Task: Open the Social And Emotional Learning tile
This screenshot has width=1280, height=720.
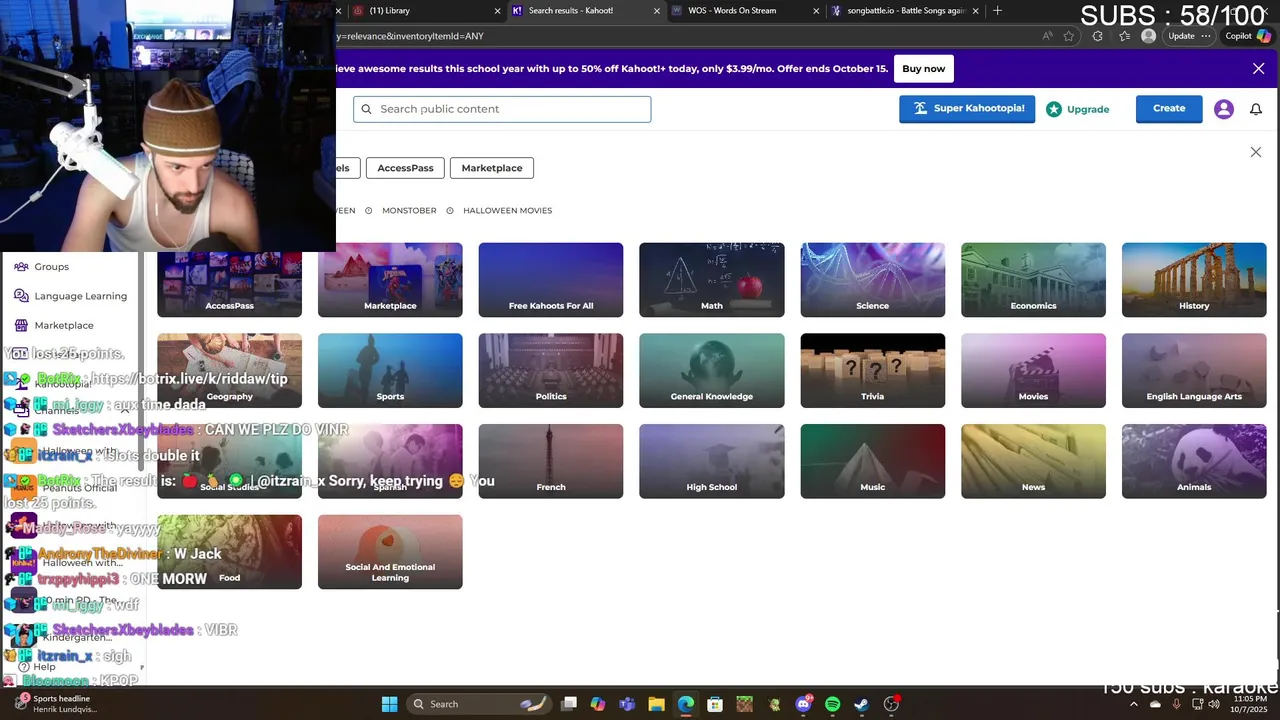Action: click(390, 552)
